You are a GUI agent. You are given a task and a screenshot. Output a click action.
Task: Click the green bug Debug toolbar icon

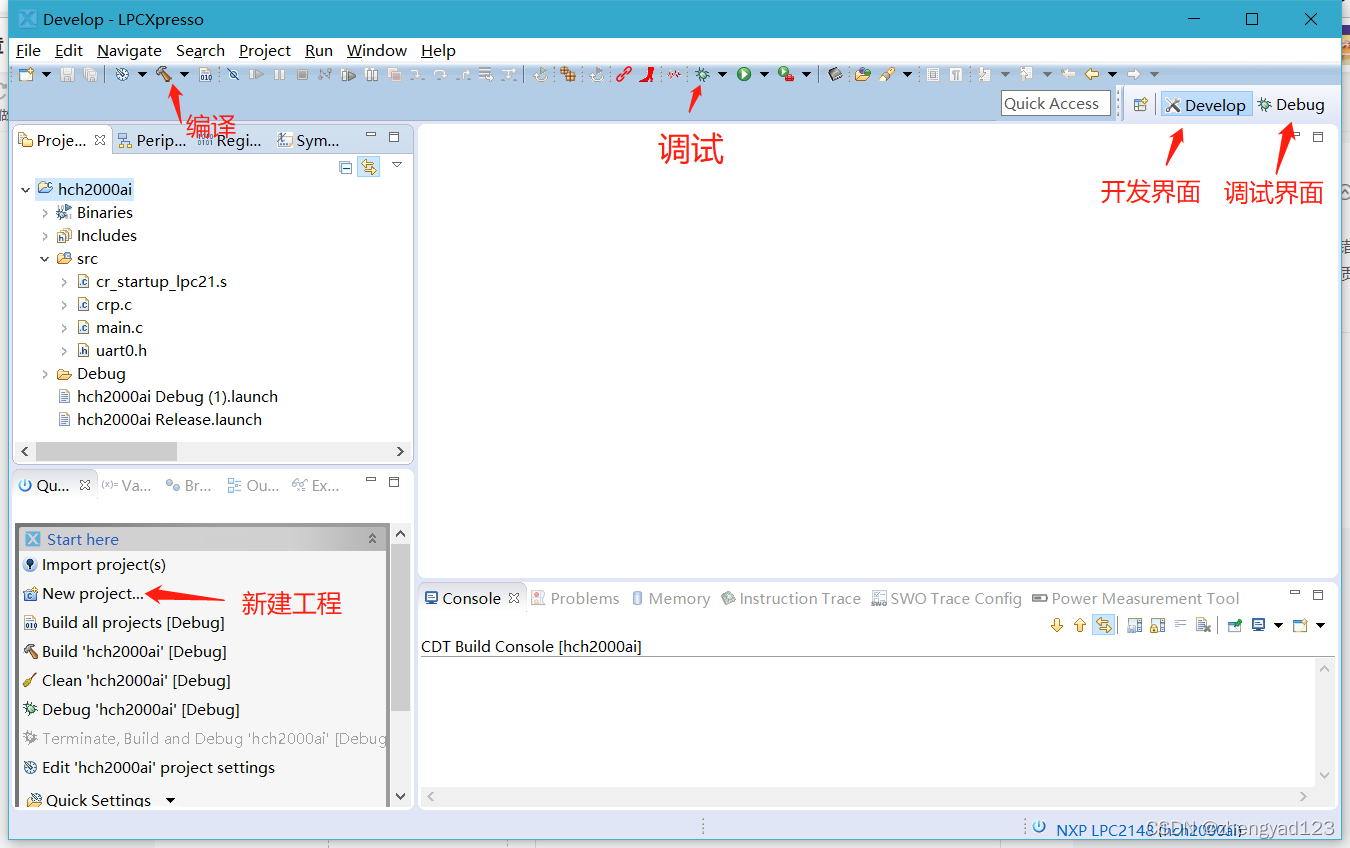click(703, 74)
